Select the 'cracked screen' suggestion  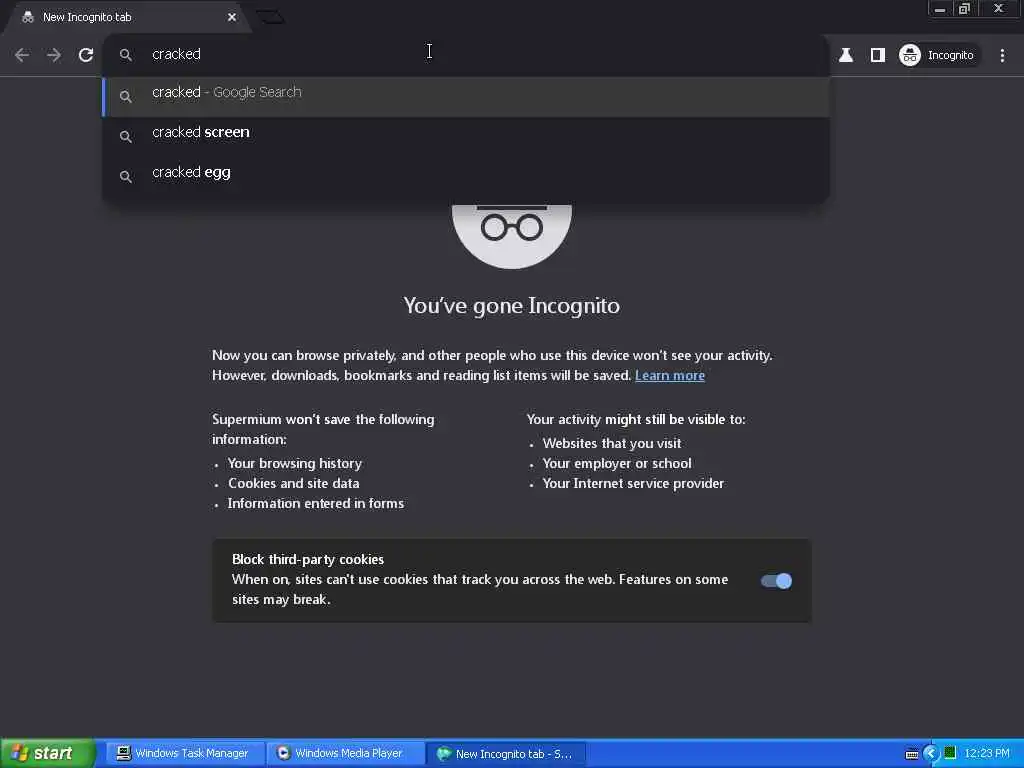pos(466,136)
